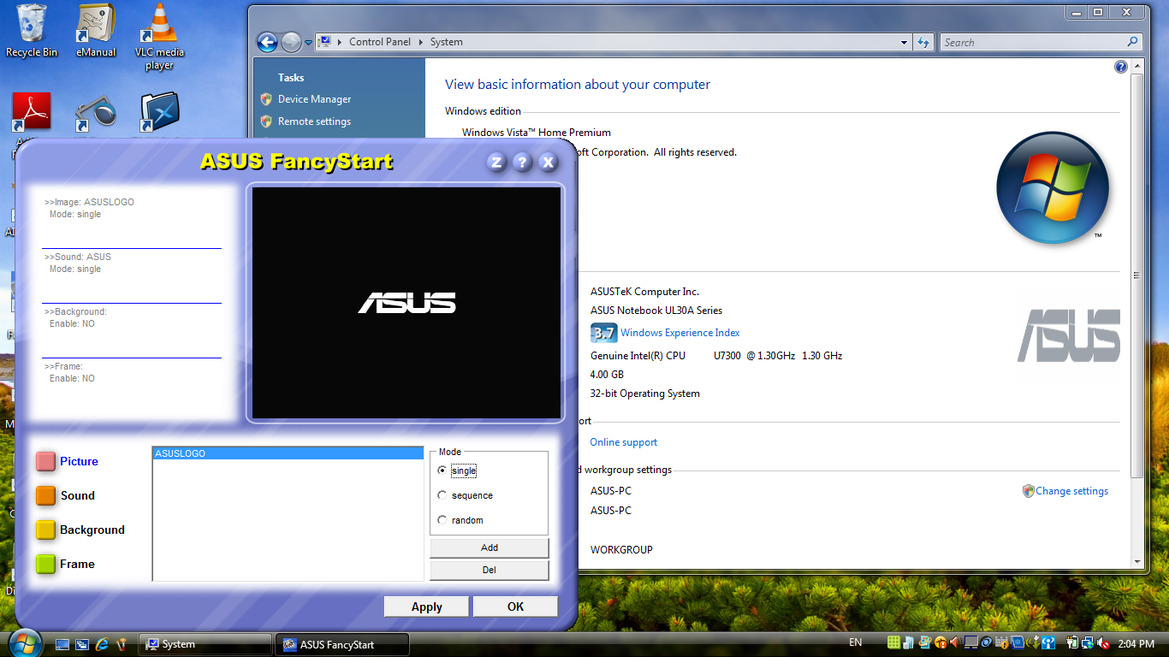Open the eManual desktop shortcut
This screenshot has width=1169, height=657.
96,31
